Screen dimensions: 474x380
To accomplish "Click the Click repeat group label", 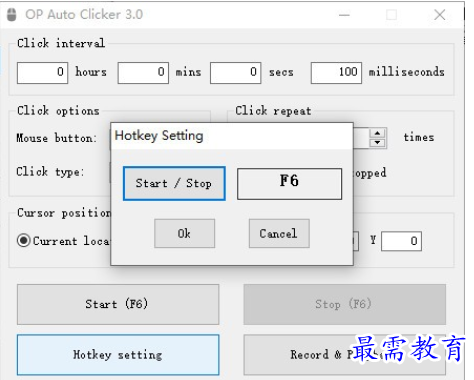I will coord(273,111).
